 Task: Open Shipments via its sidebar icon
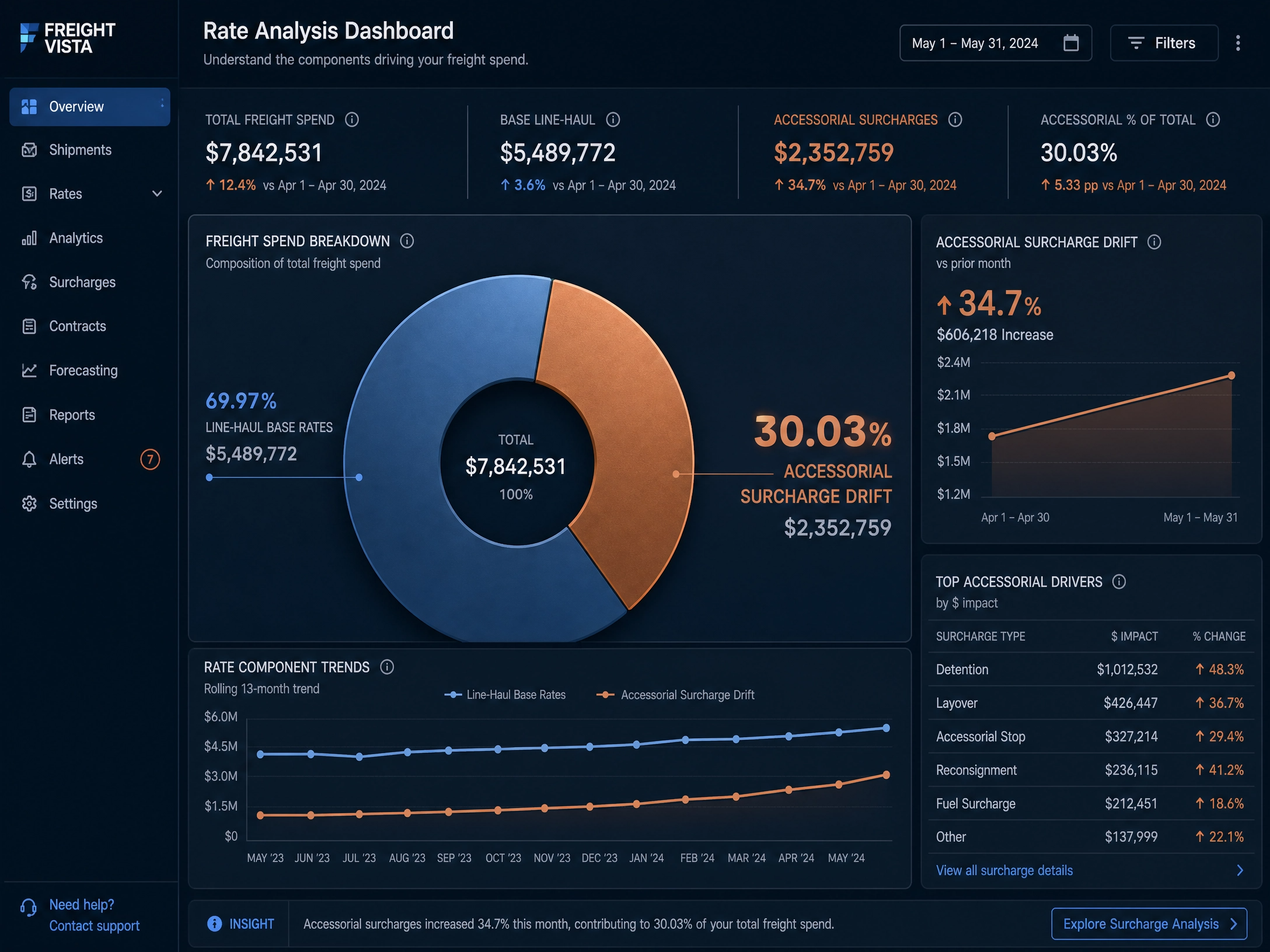click(x=29, y=150)
